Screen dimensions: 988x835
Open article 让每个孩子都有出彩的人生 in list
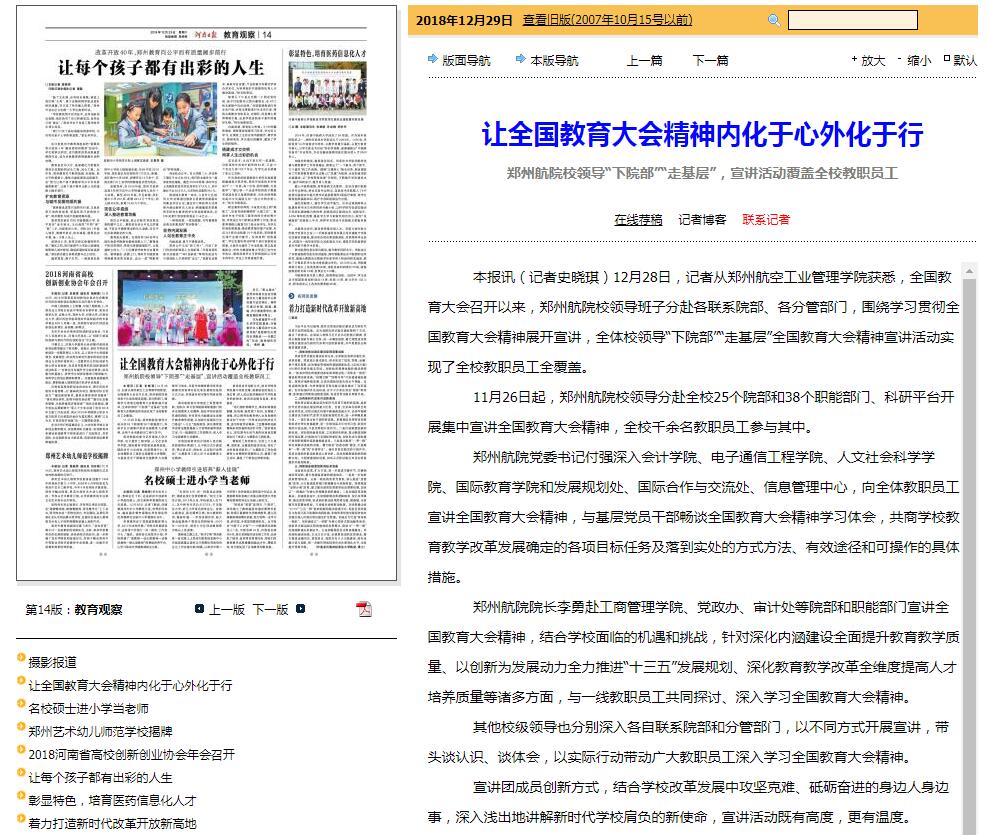pos(100,777)
